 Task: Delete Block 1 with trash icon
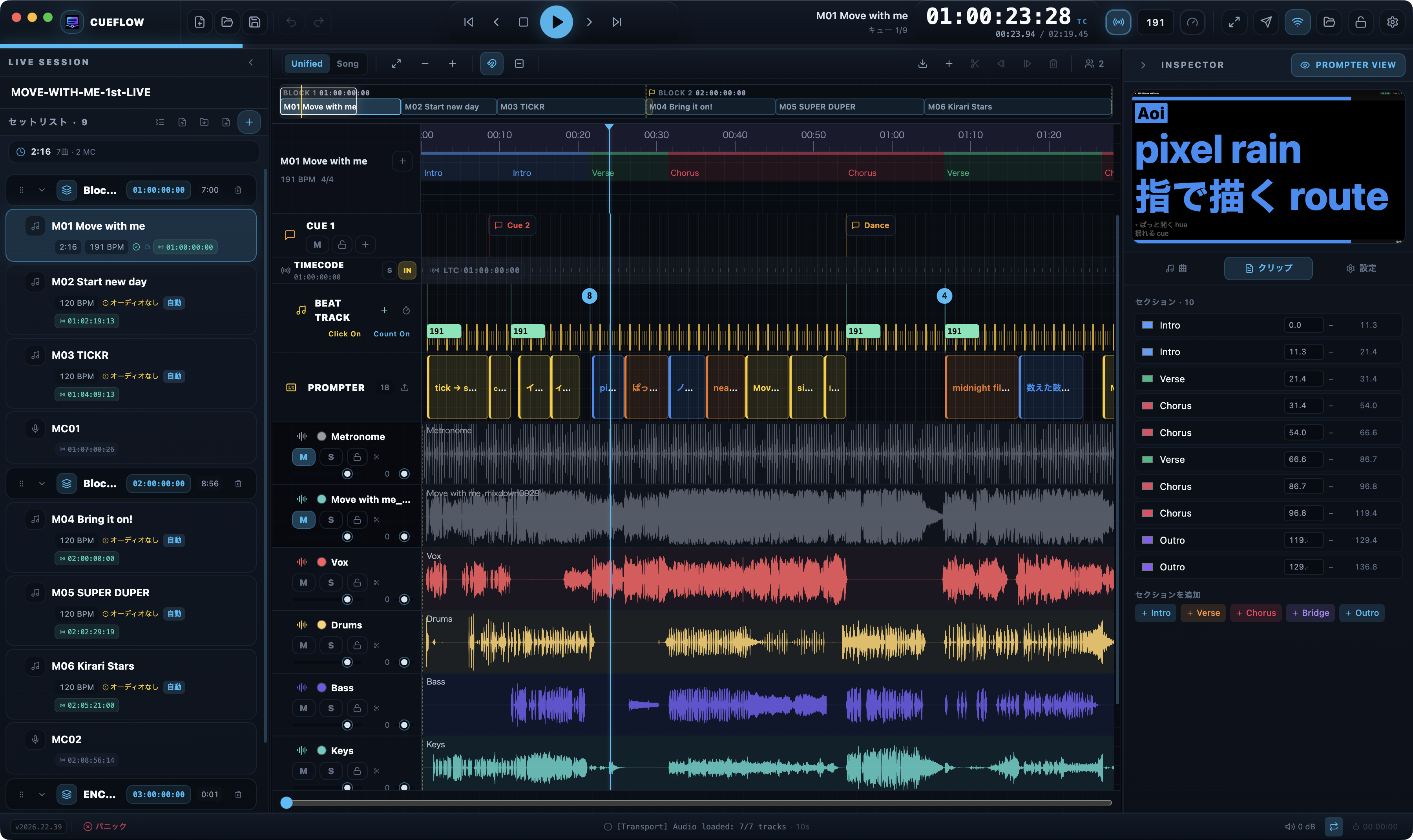click(x=238, y=190)
